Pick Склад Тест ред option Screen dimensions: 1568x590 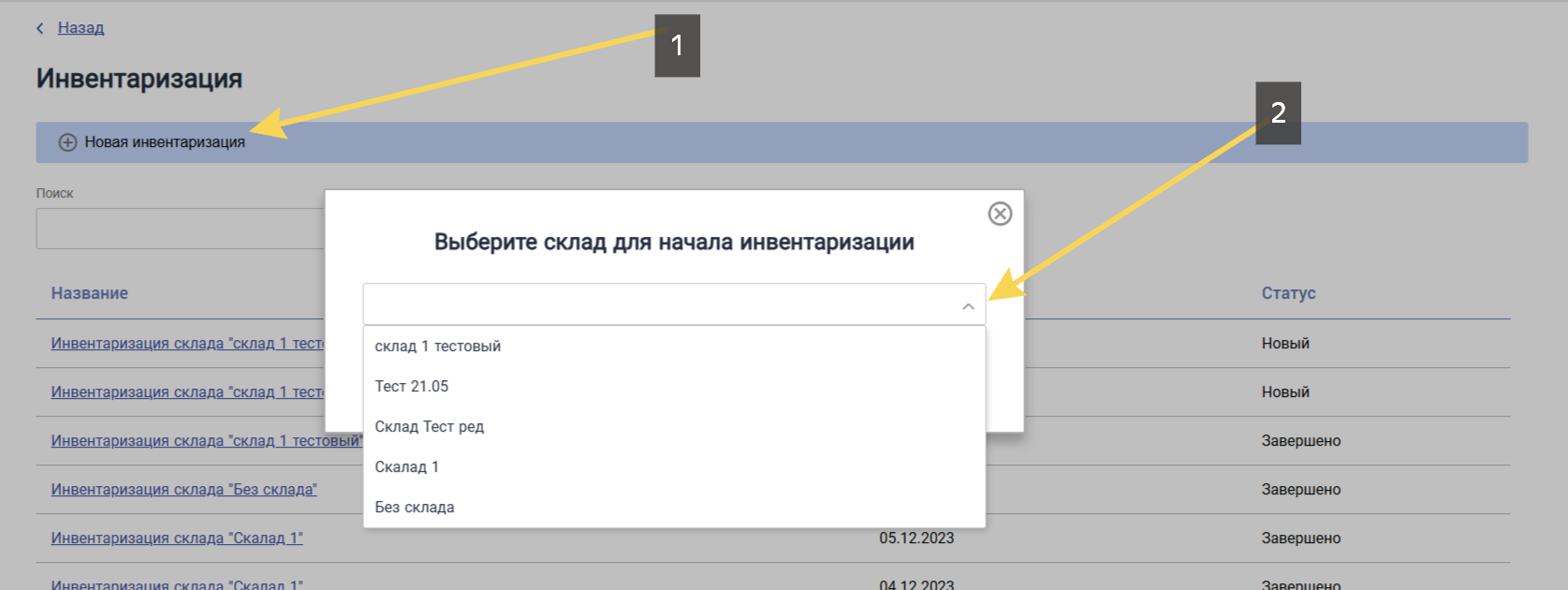(674, 427)
